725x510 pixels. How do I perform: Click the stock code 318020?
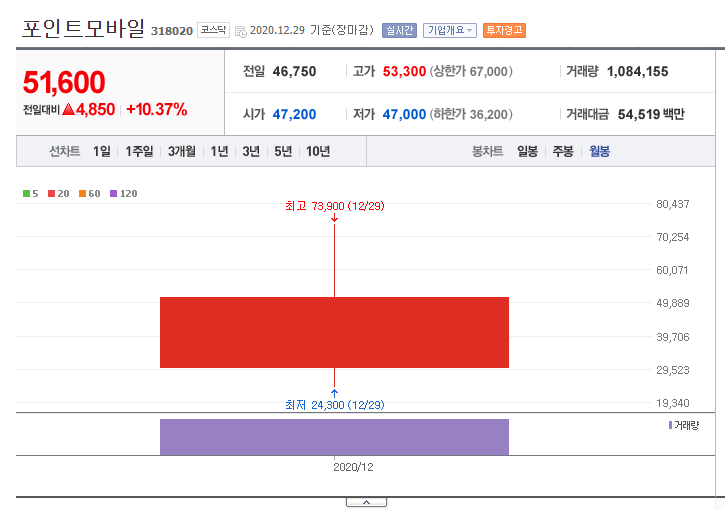(x=172, y=31)
